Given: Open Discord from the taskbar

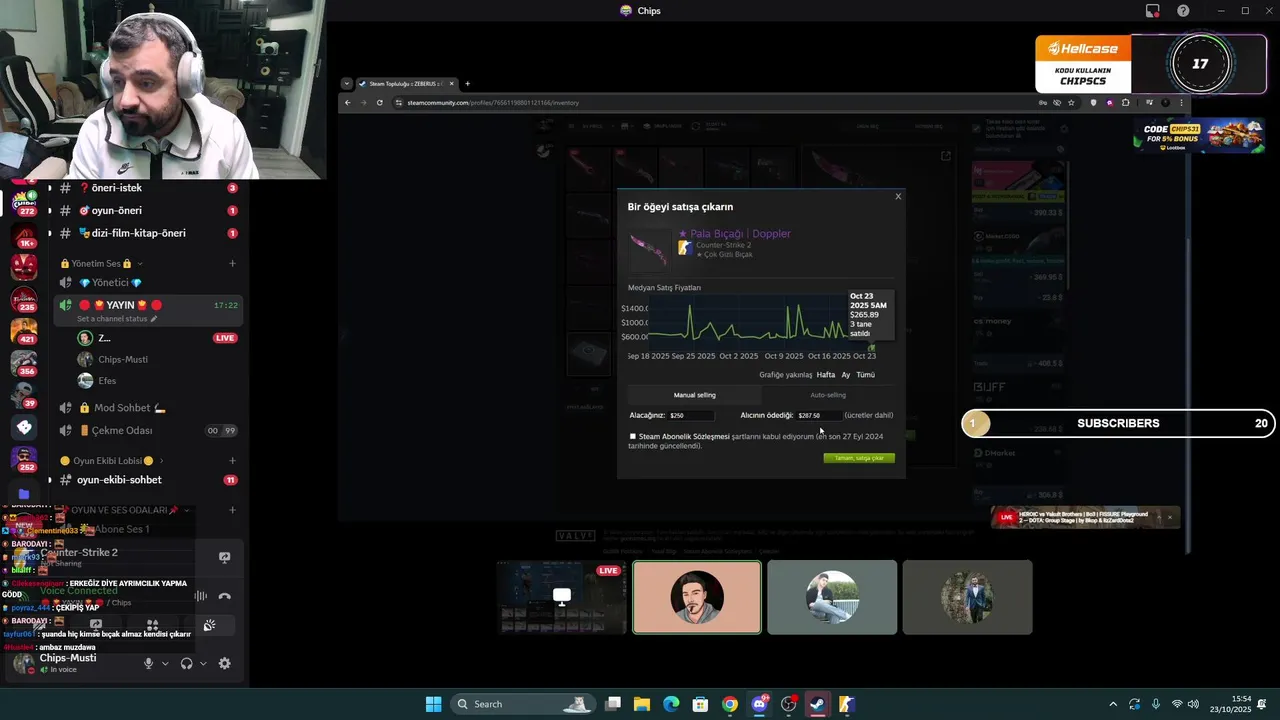Looking at the screenshot, I should (x=759, y=704).
